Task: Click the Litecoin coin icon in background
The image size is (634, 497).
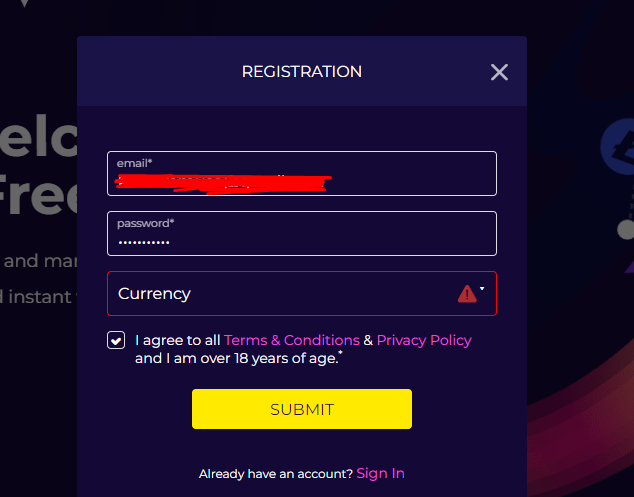Action: coord(619,148)
